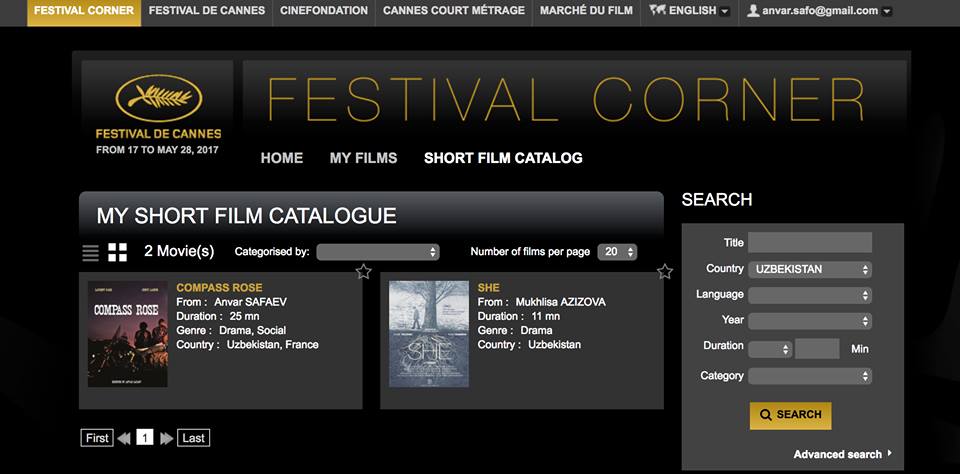
Task: Expand the Language search dropdown
Action: (809, 295)
